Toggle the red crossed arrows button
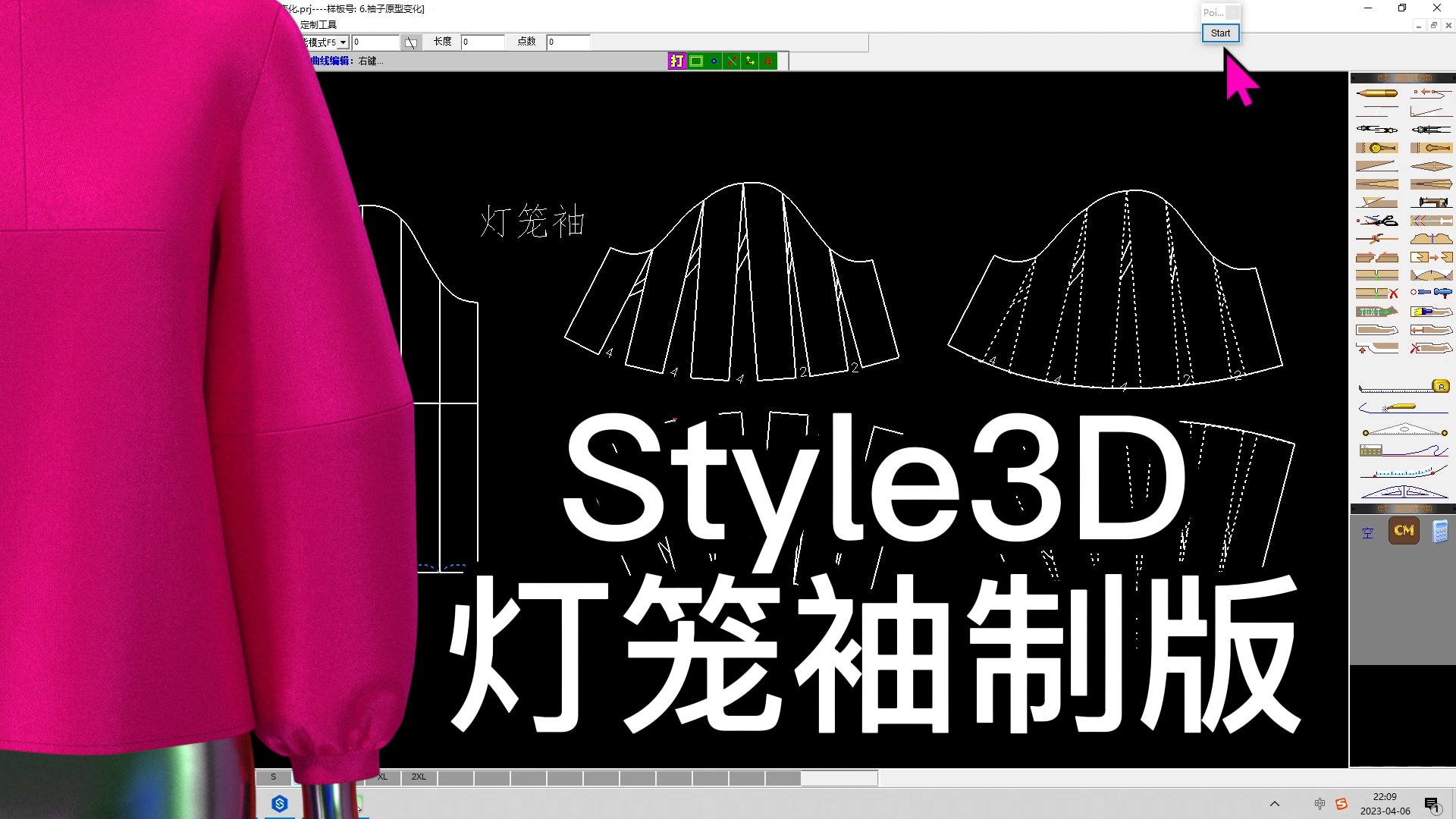This screenshot has width=1456, height=819. [x=732, y=61]
